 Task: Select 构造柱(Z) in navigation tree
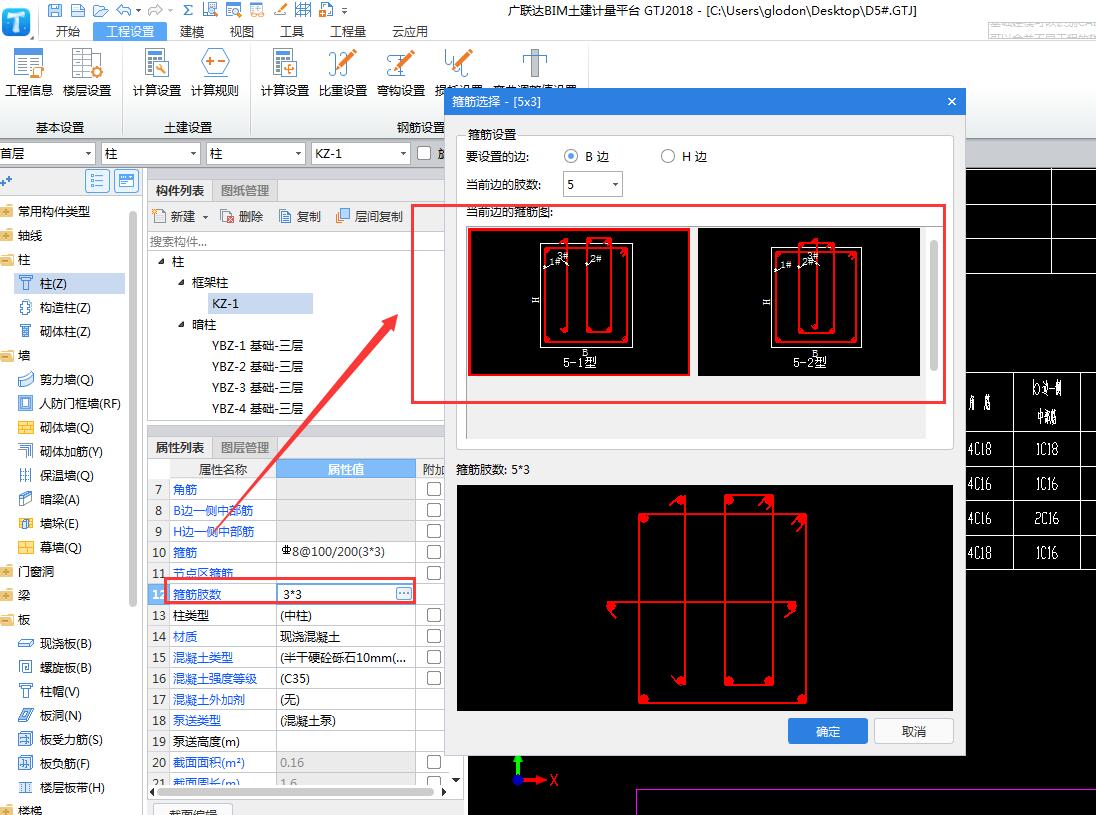65,308
